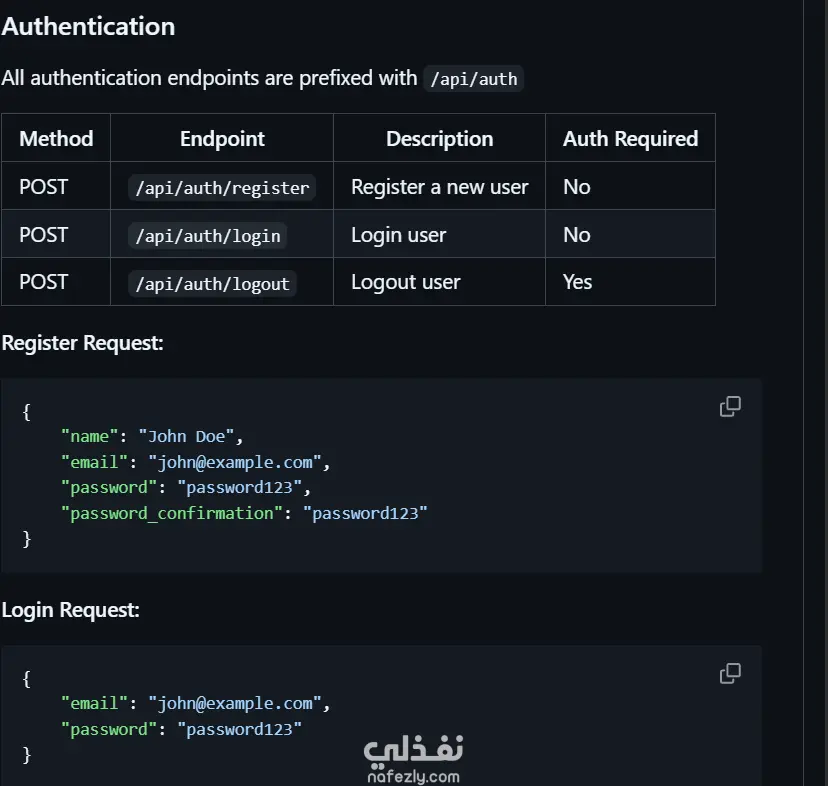Click the Method column header

pos(56,139)
